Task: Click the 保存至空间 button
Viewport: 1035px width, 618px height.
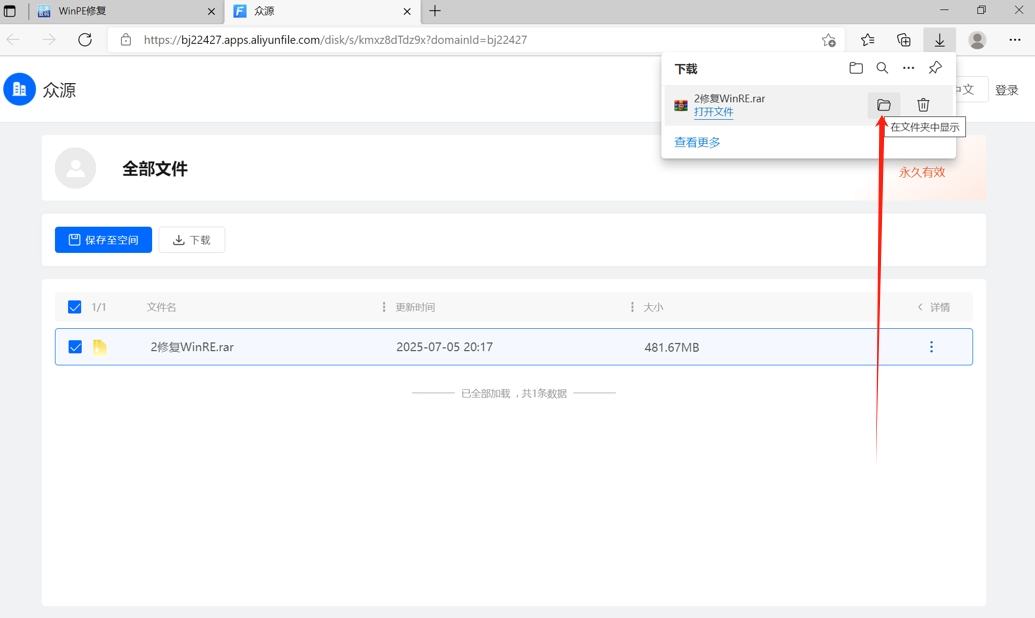Action: pyautogui.click(x=104, y=240)
